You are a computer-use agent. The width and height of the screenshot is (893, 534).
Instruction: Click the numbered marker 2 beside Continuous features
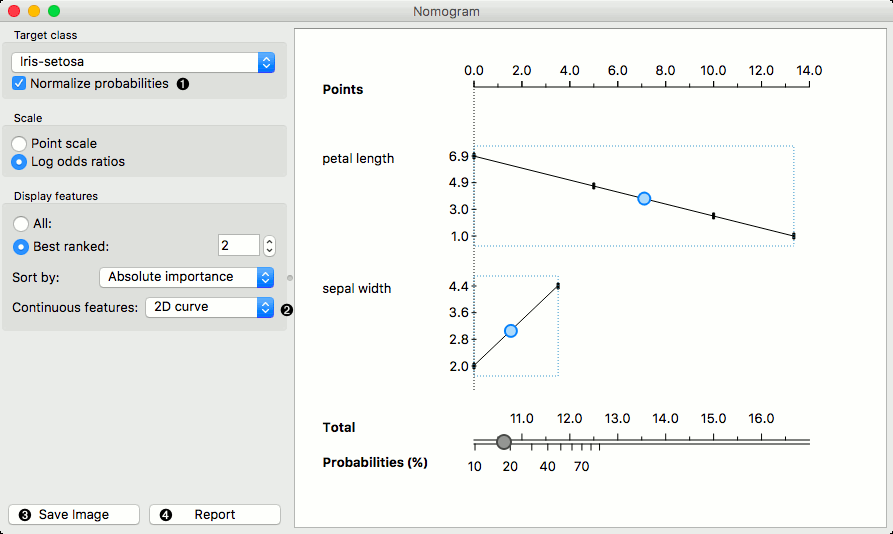(x=287, y=309)
